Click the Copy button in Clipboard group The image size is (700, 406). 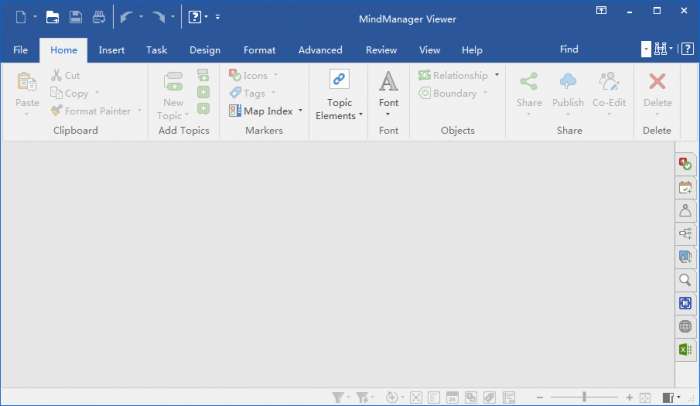70,93
